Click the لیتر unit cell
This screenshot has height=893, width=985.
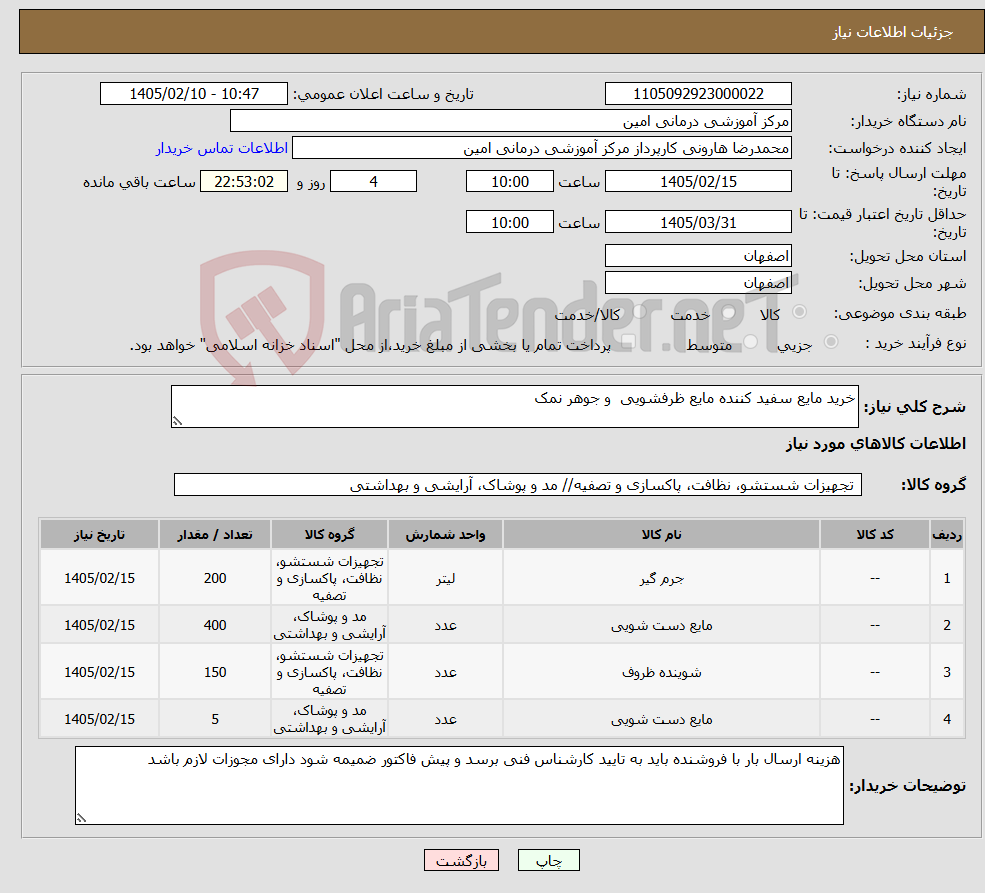(445, 578)
